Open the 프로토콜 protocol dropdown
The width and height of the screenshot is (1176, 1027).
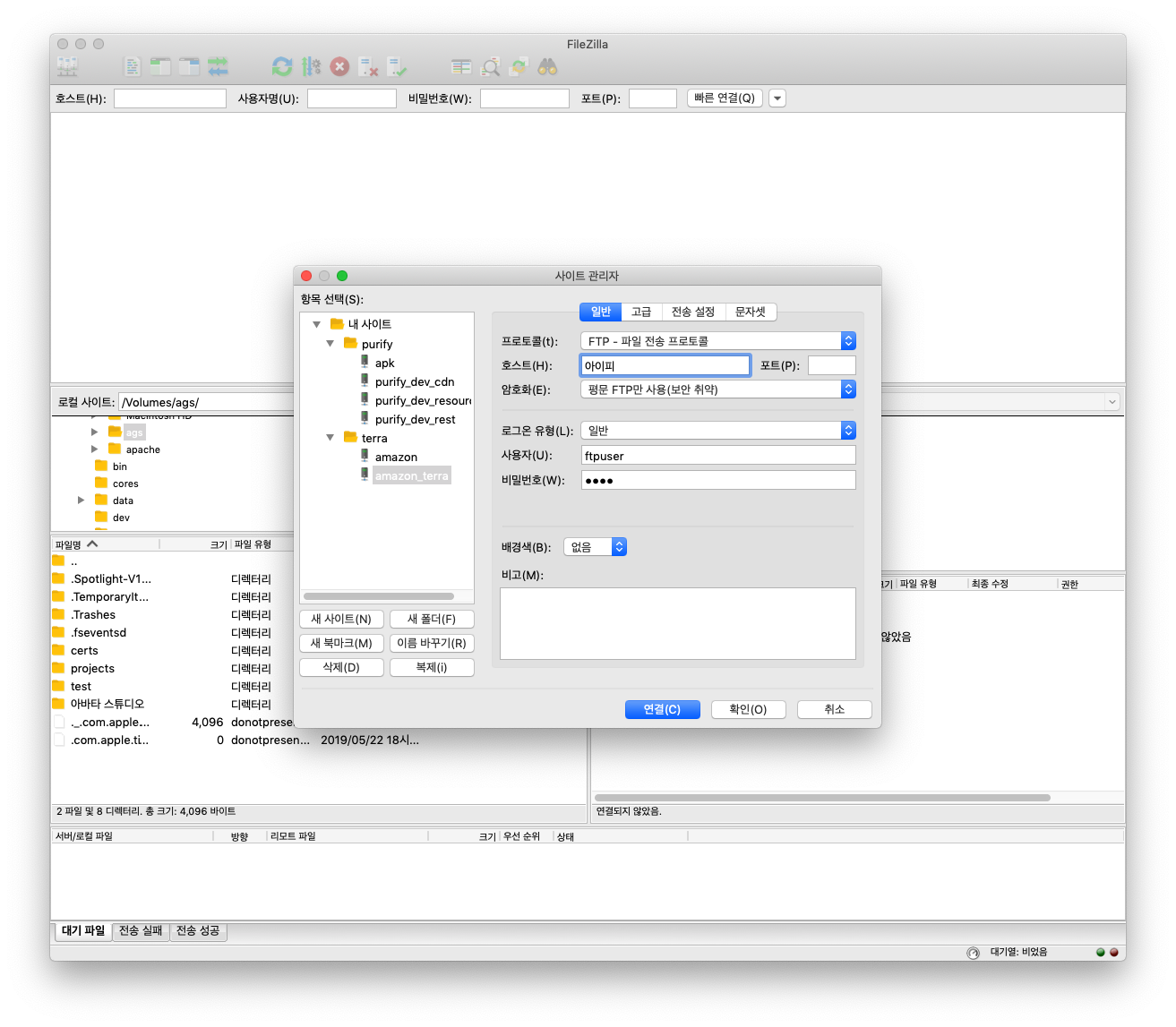718,341
